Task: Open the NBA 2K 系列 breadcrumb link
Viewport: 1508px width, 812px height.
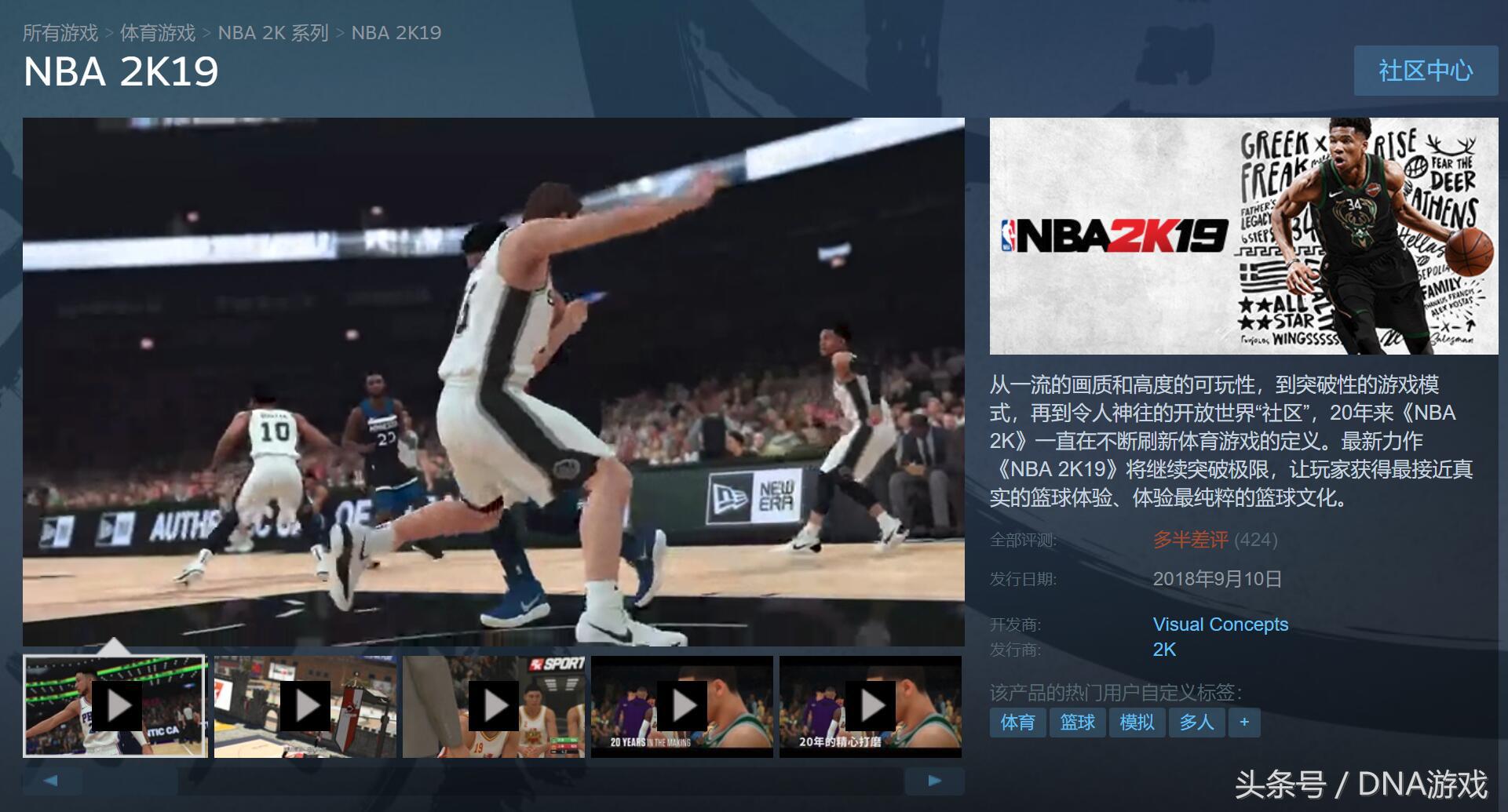Action: click(271, 33)
